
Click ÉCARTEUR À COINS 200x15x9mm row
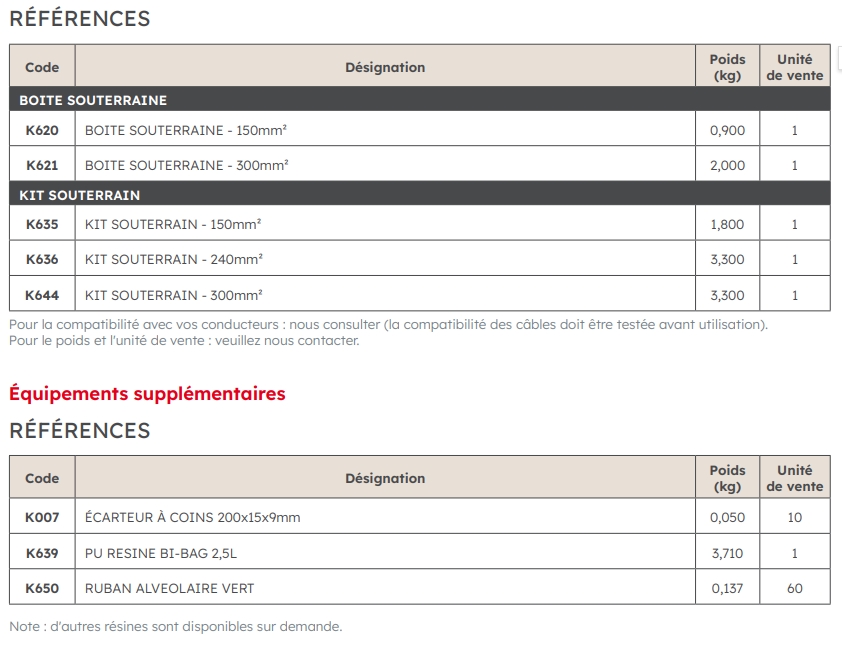[x=193, y=517]
